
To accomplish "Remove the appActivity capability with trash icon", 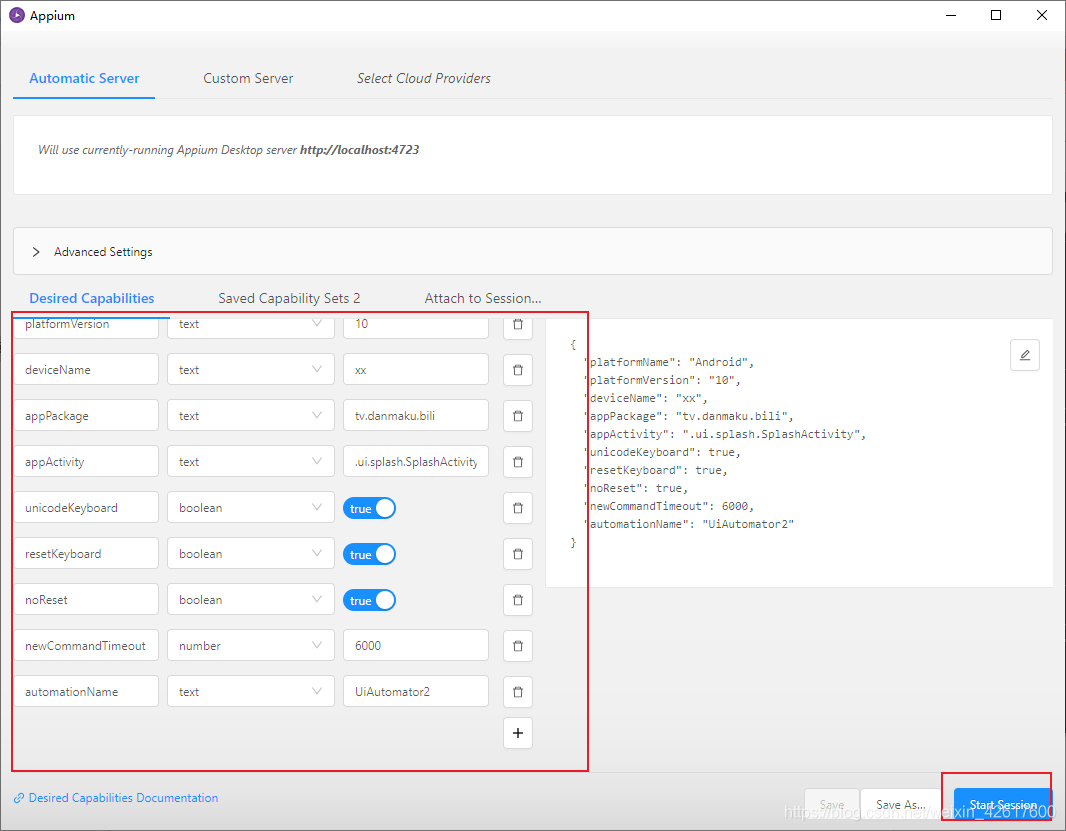I will tap(517, 461).
